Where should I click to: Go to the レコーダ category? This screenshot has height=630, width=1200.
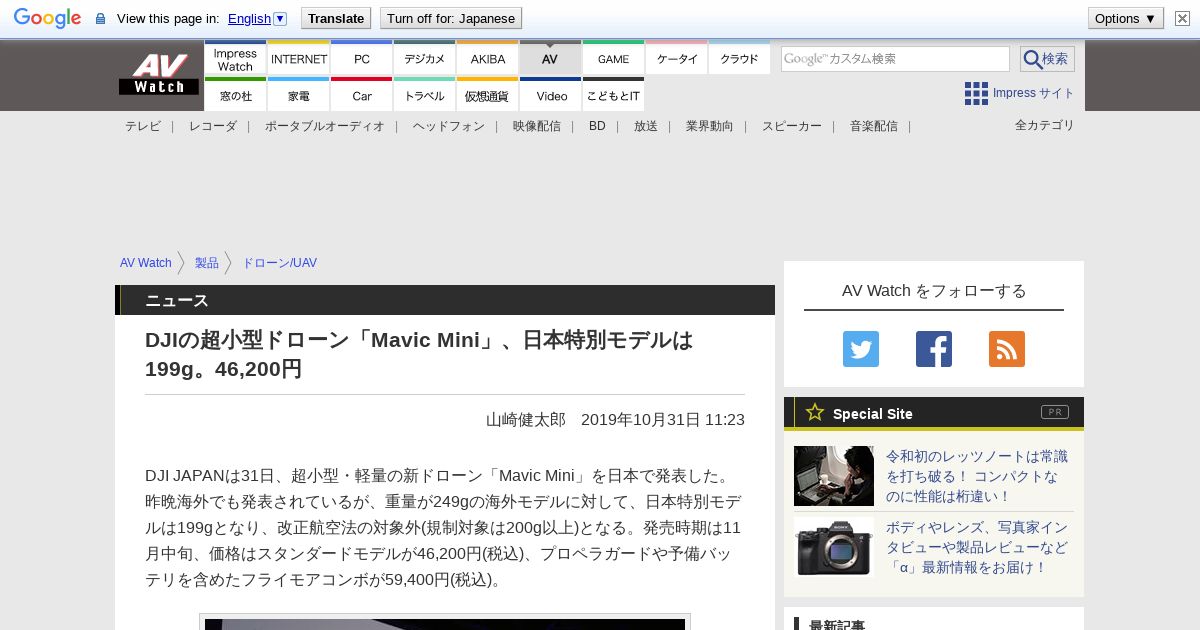tap(213, 126)
